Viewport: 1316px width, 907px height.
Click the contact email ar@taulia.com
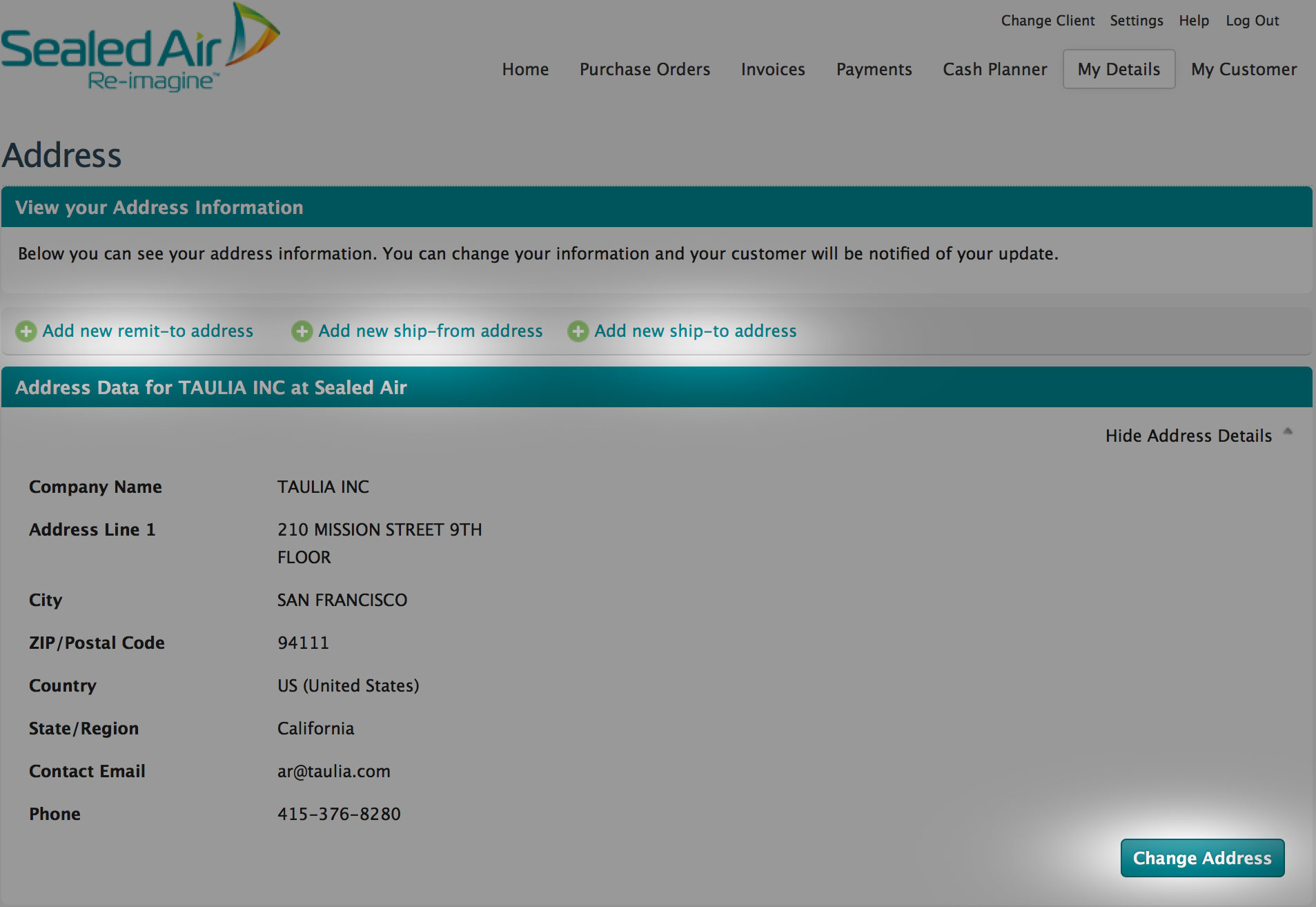(334, 771)
